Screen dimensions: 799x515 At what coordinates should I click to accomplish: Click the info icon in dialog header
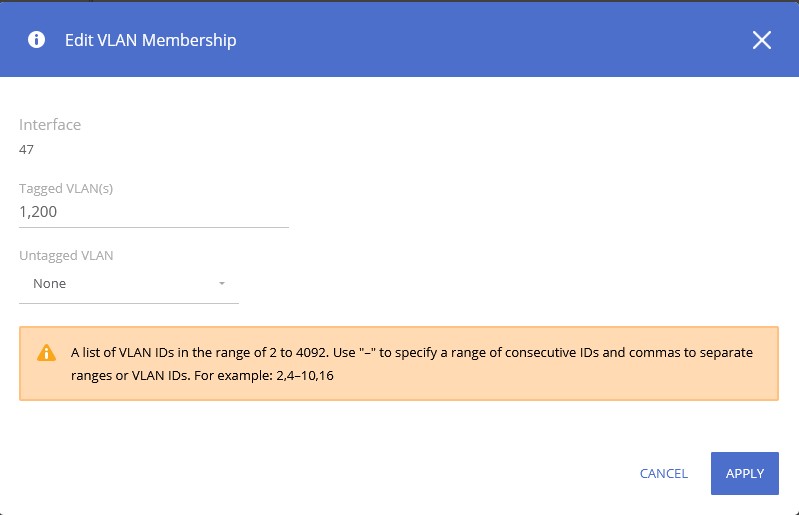click(37, 40)
